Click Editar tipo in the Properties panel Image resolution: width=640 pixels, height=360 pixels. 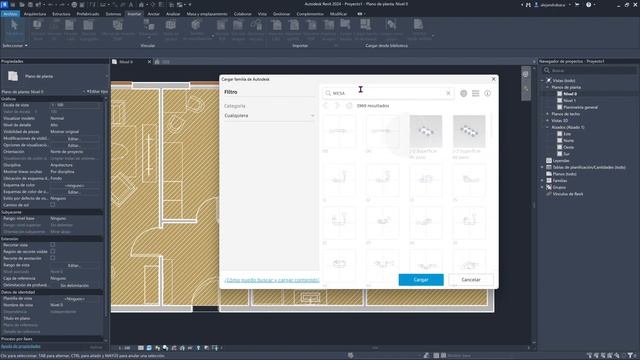[x=98, y=92]
